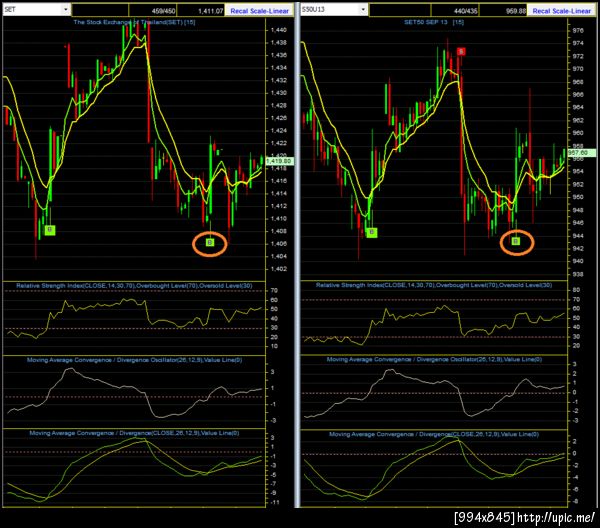Click Recal Scale-Linear on the S50U13 chart
600x528 pixels.
(561, 11)
